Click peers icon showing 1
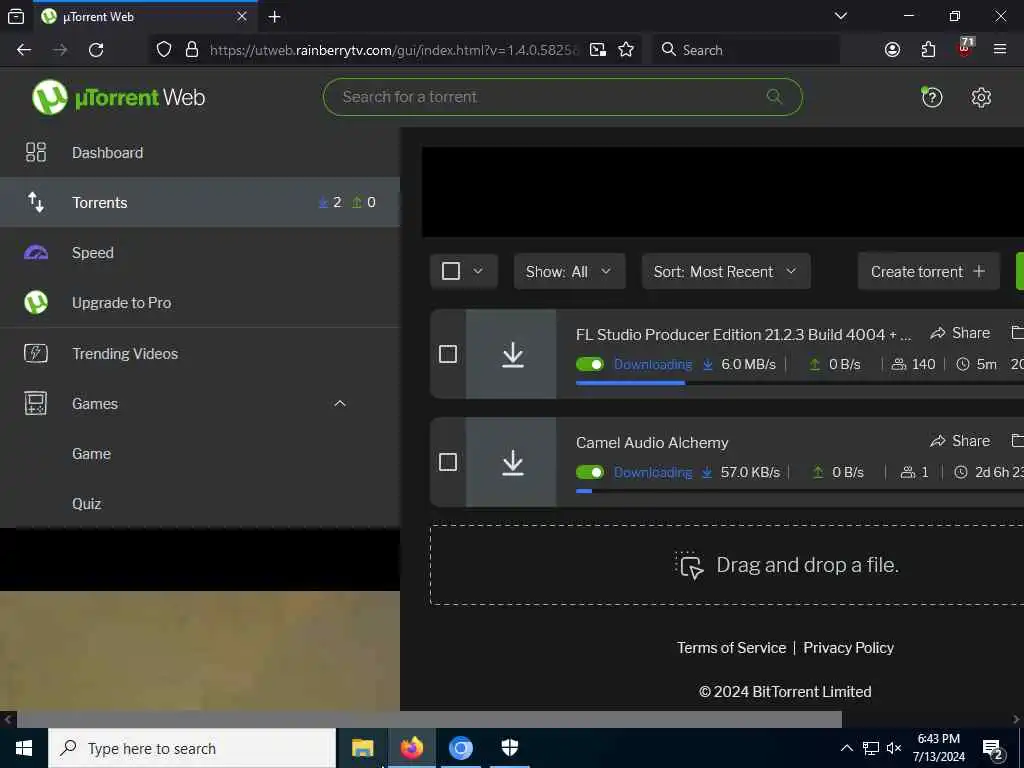The width and height of the screenshot is (1024, 768). point(908,472)
